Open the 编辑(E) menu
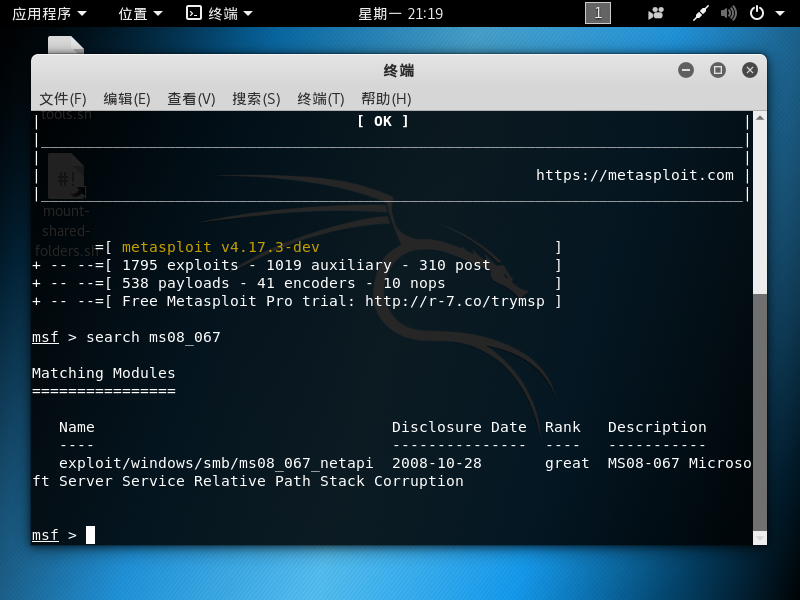The height and width of the screenshot is (600, 800). pos(127,98)
